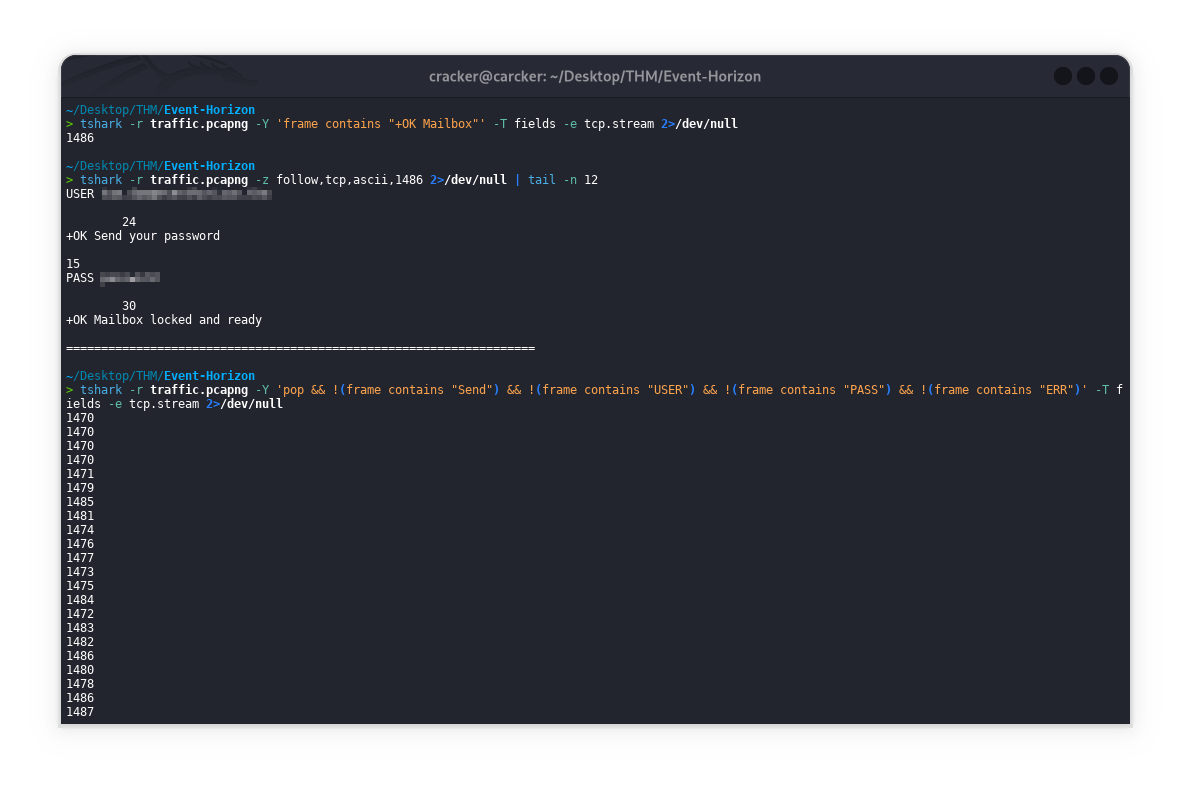This screenshot has width=1191, height=791.
Task: Select stream number 1479 in output
Action: tap(80, 488)
